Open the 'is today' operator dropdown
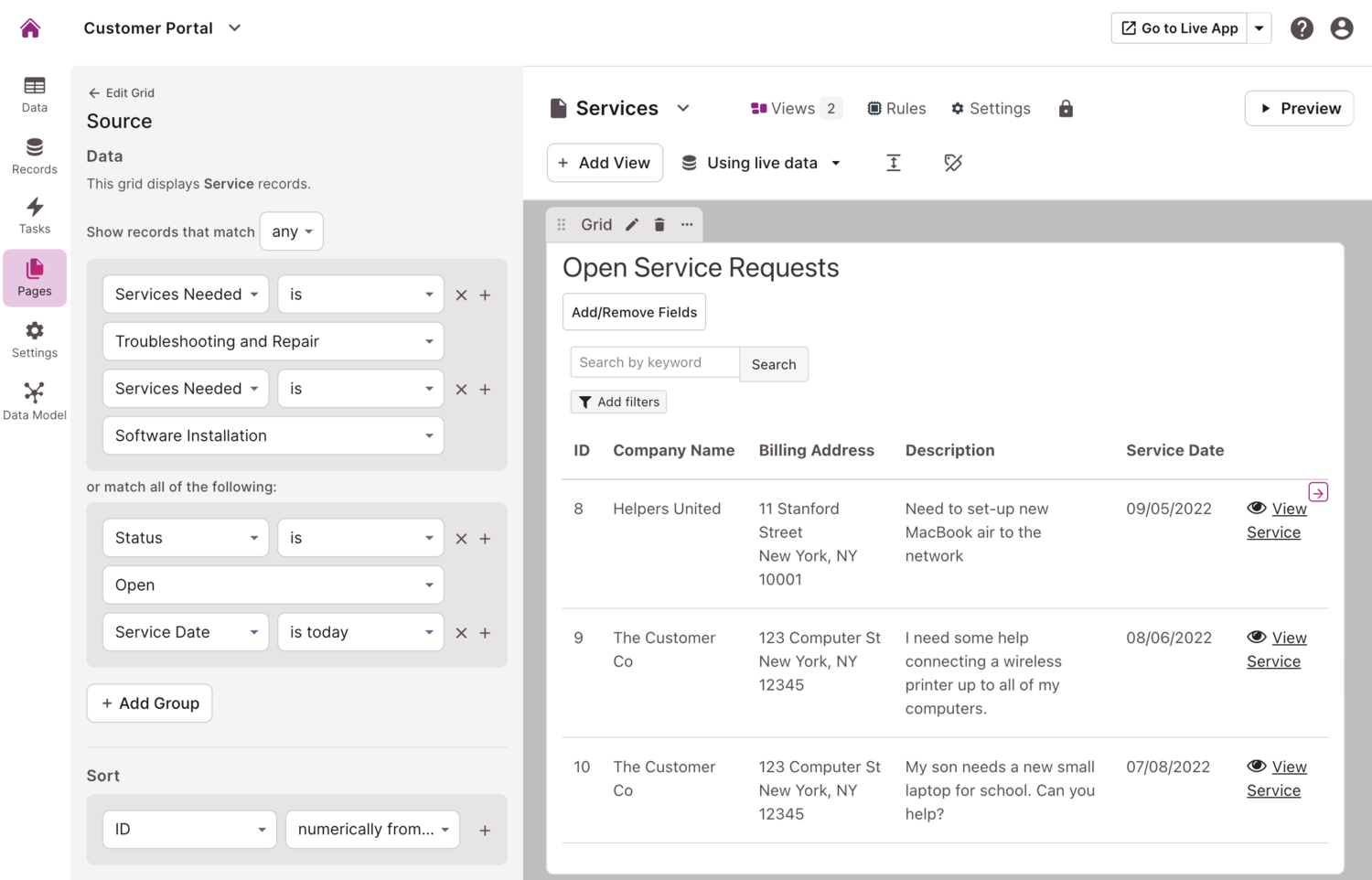 point(360,632)
